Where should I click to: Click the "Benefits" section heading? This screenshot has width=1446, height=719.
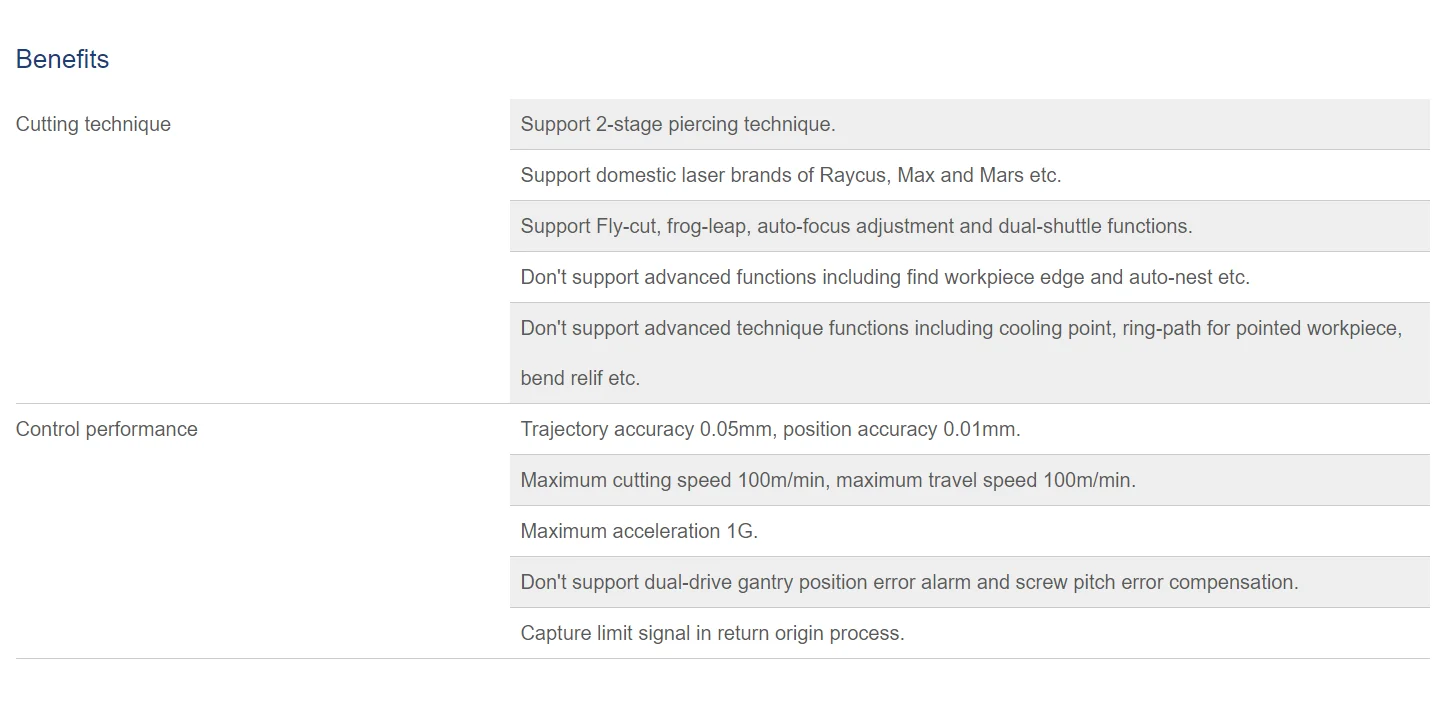tap(62, 59)
